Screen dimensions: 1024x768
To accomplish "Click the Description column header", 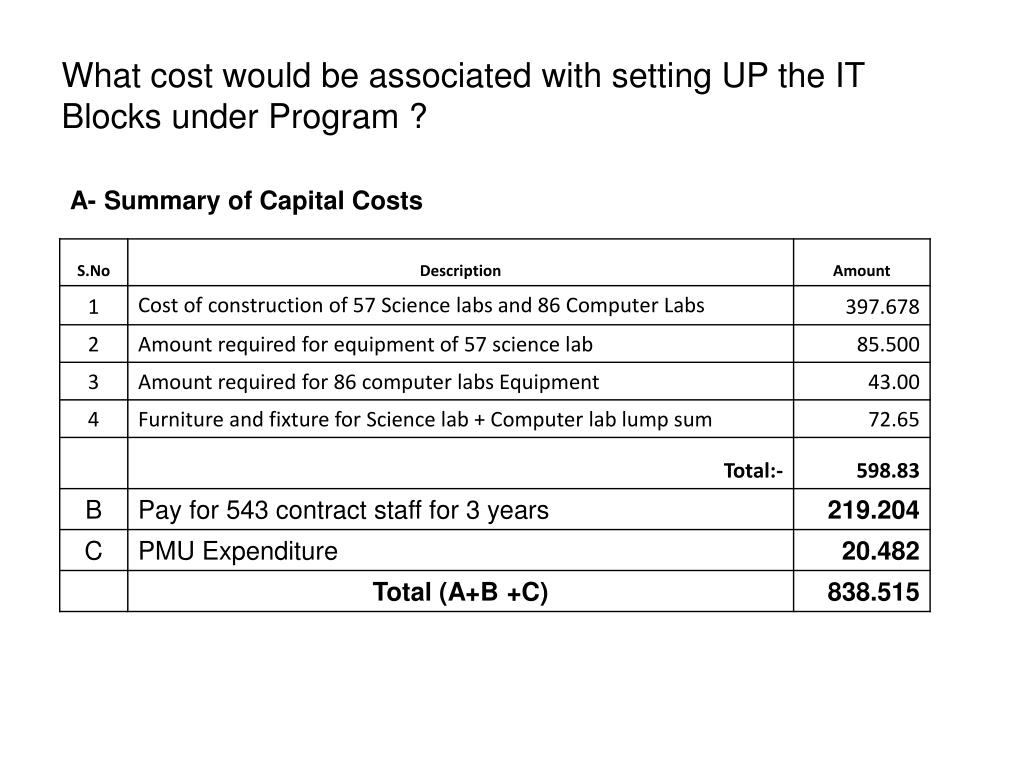I will click(x=460, y=270).
